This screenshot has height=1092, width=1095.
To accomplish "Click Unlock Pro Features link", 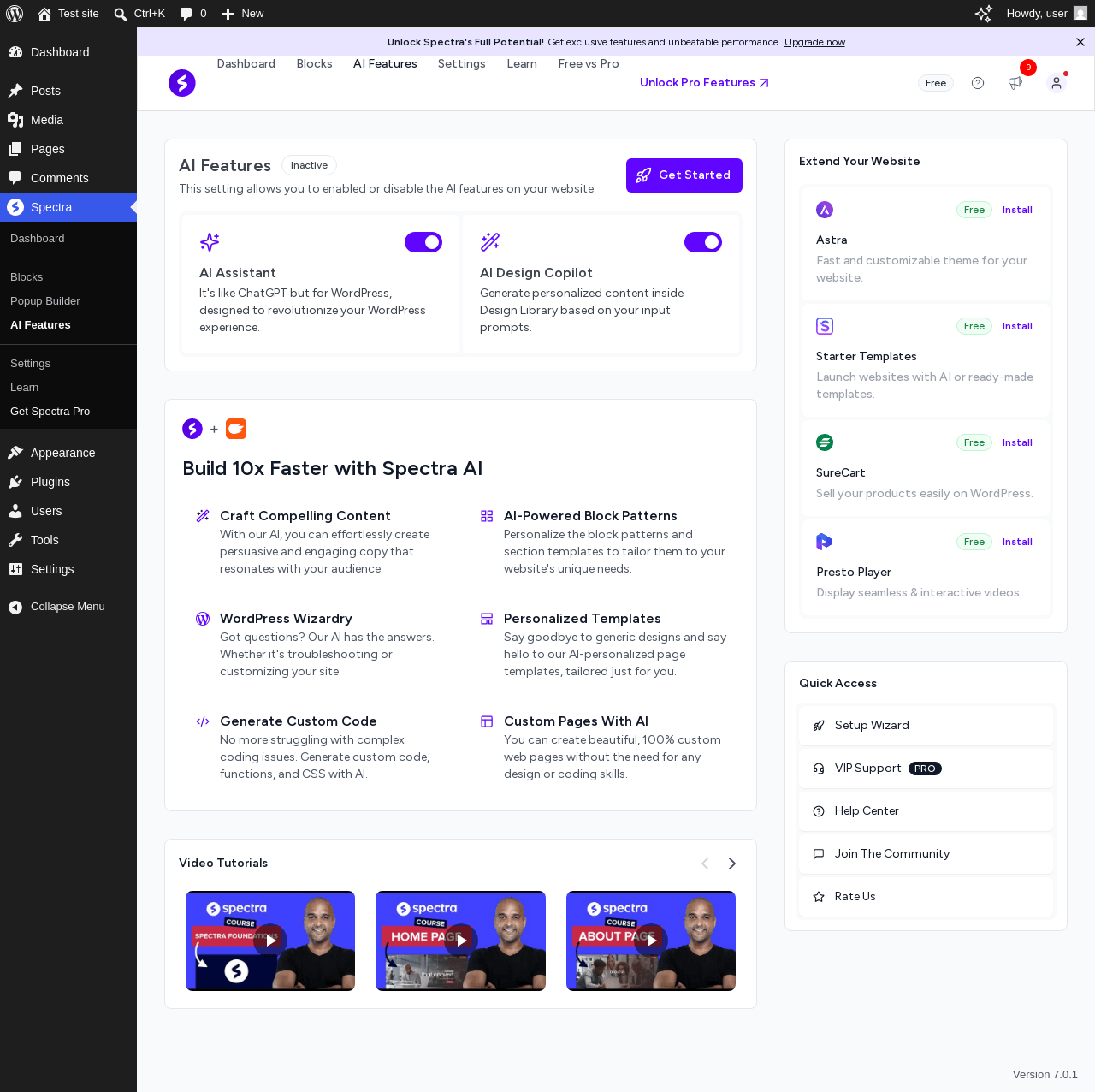I will (x=705, y=83).
